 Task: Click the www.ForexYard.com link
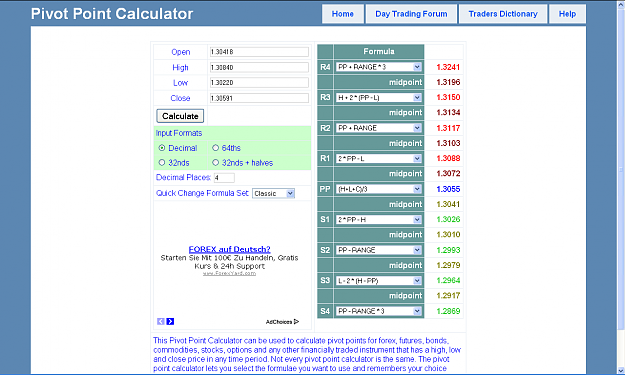point(230,273)
